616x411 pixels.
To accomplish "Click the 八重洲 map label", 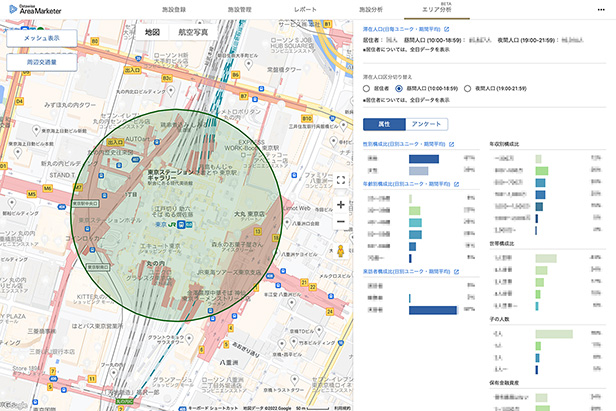I will (229, 362).
